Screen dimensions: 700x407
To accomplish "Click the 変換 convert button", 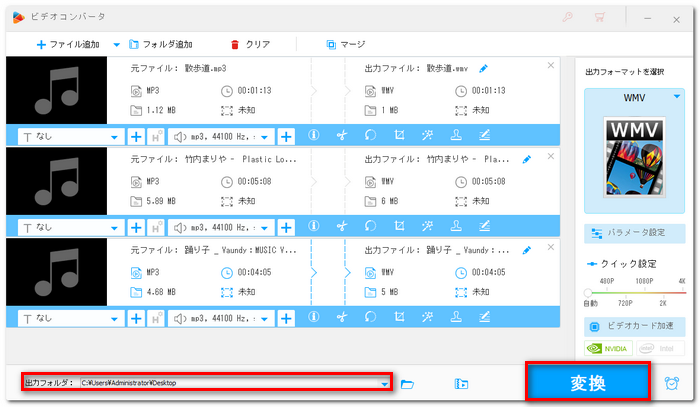I will click(x=588, y=382).
